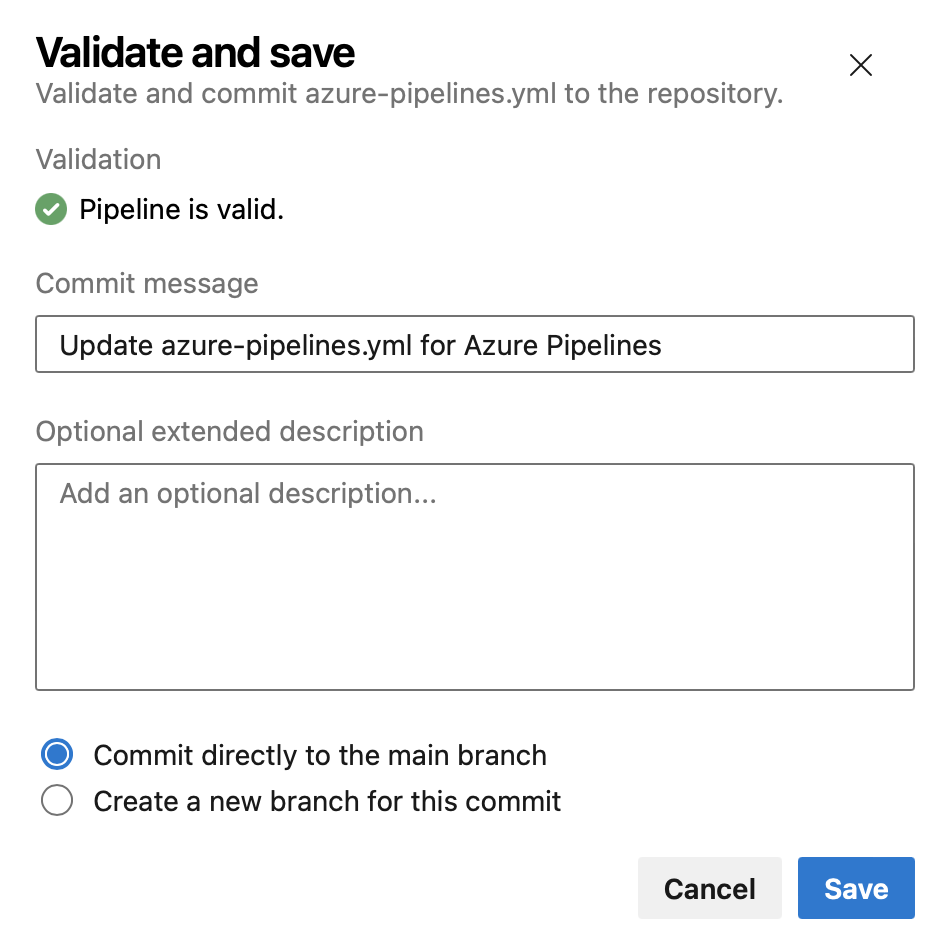Click the 'Pipeline is valid.' status text

tap(181, 211)
